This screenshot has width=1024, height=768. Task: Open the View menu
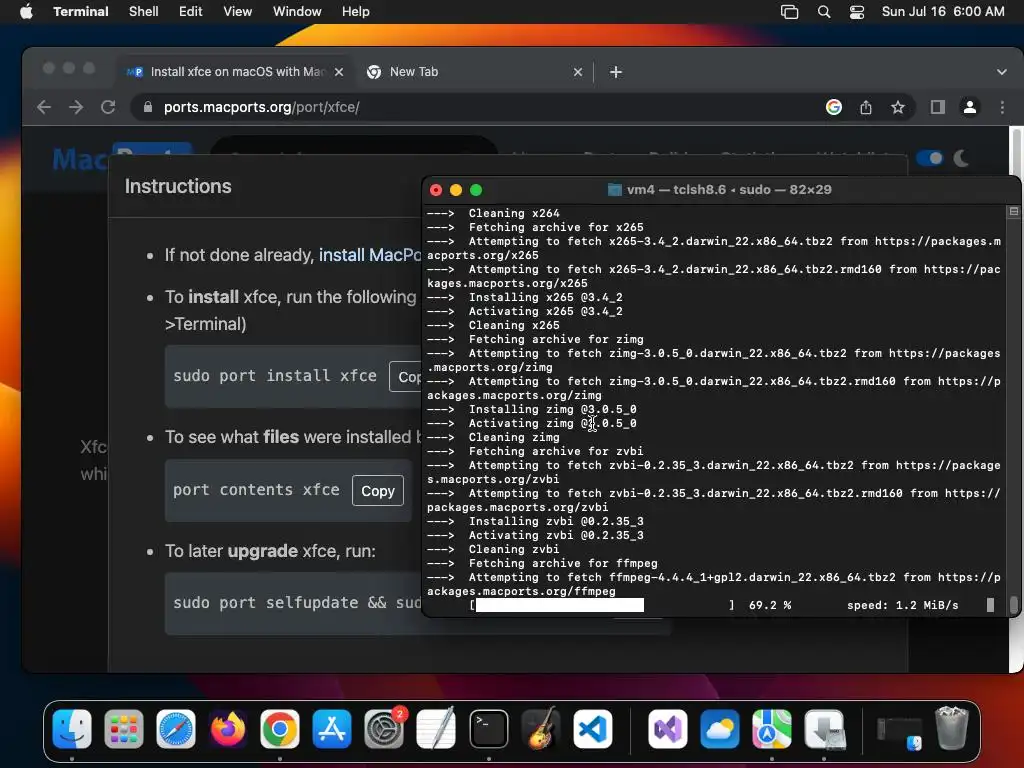tap(238, 12)
